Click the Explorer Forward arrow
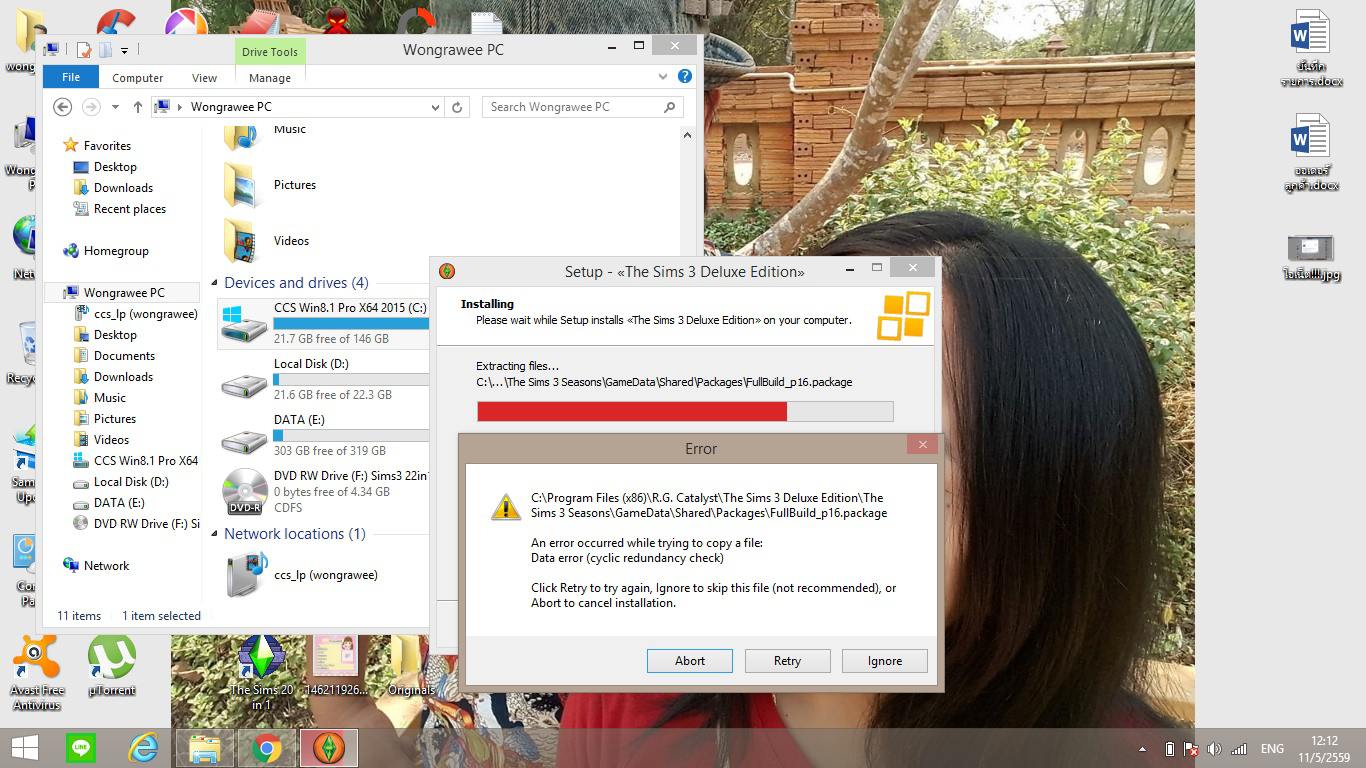 click(x=91, y=107)
